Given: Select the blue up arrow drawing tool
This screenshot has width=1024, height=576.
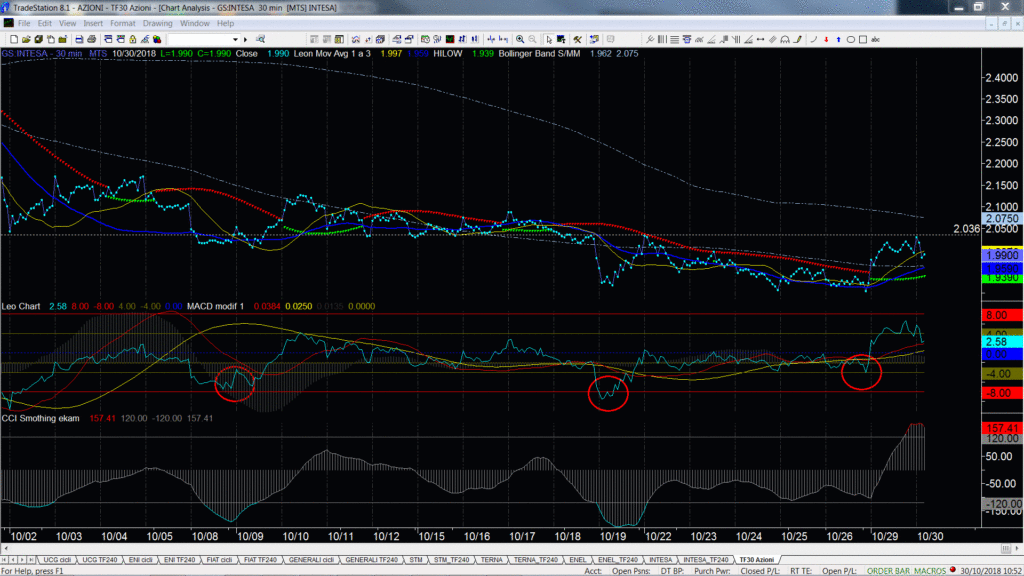Looking at the screenshot, I should click(838, 39).
